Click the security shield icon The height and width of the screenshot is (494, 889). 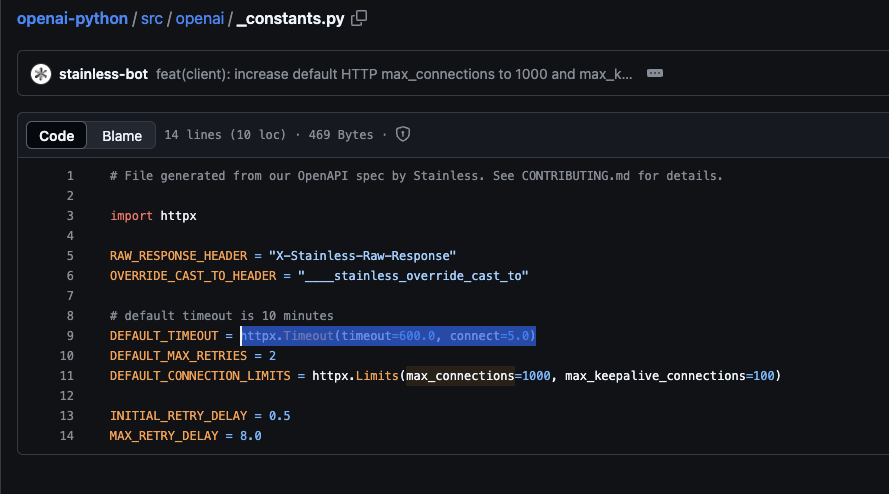[x=403, y=134]
